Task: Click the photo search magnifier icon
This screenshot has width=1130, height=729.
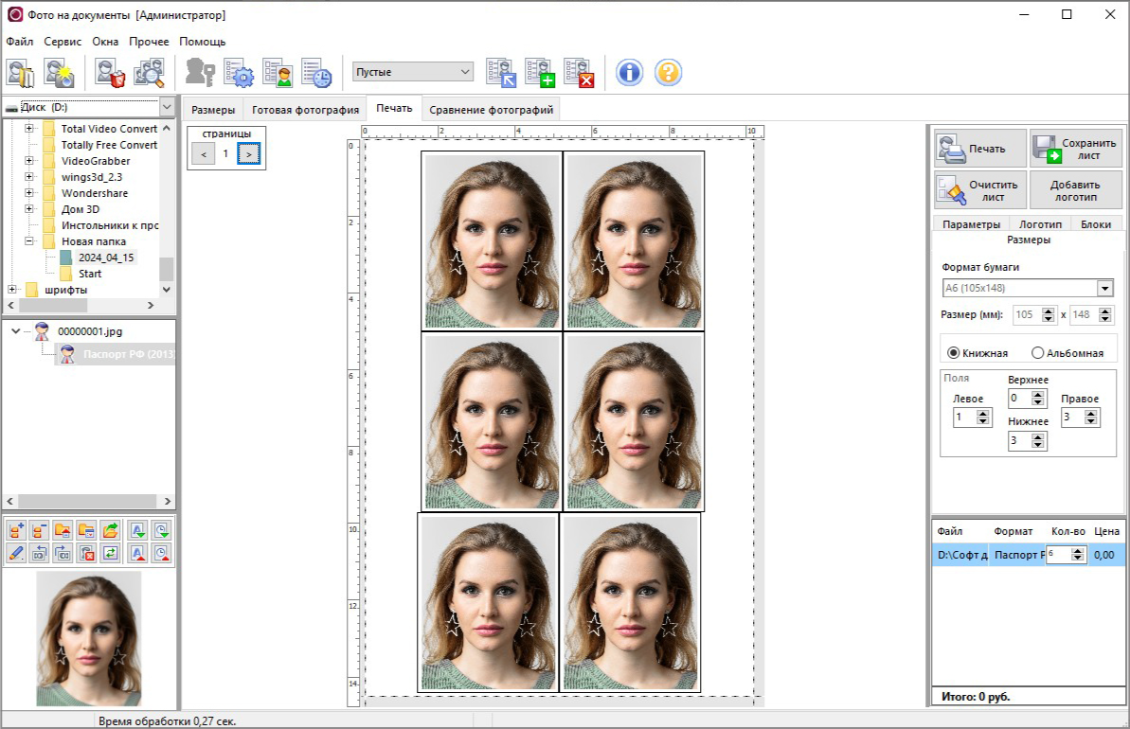Action: 149,73
